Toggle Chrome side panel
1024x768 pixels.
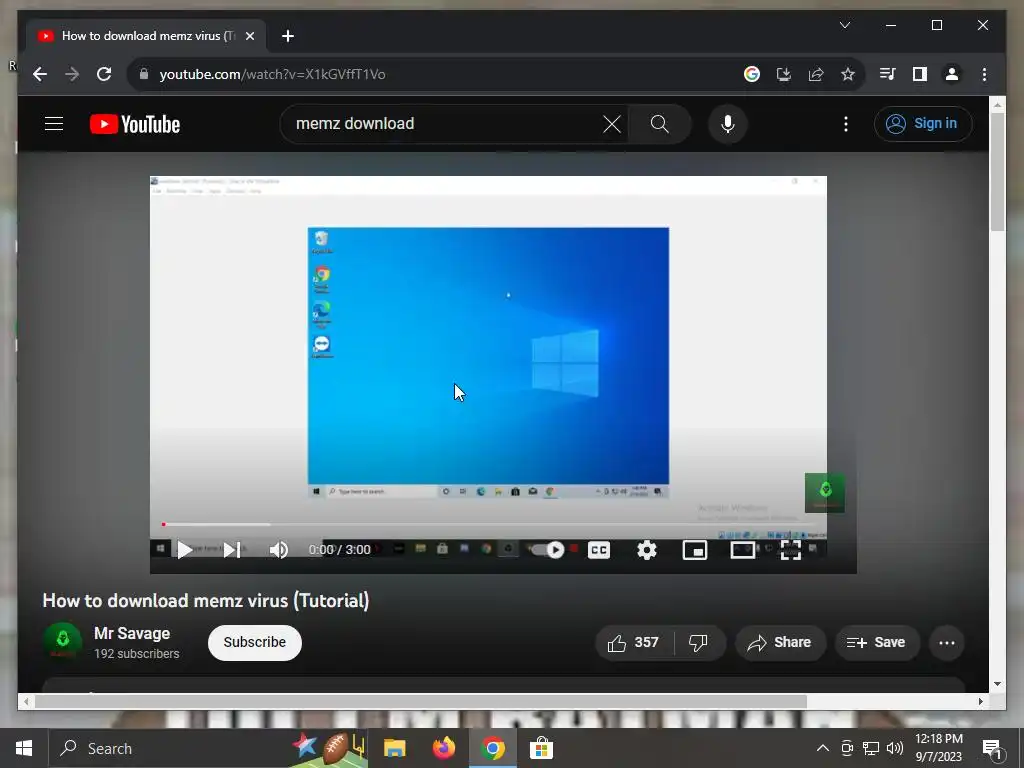pos(920,74)
